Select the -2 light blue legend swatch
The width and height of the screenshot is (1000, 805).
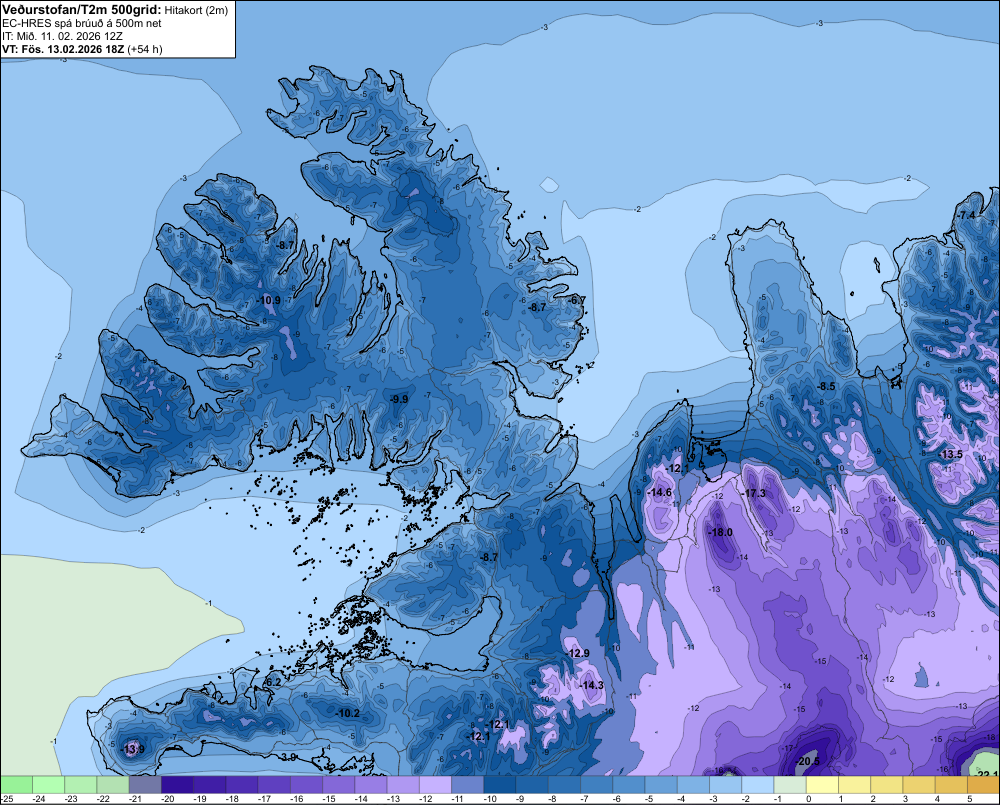(757, 785)
